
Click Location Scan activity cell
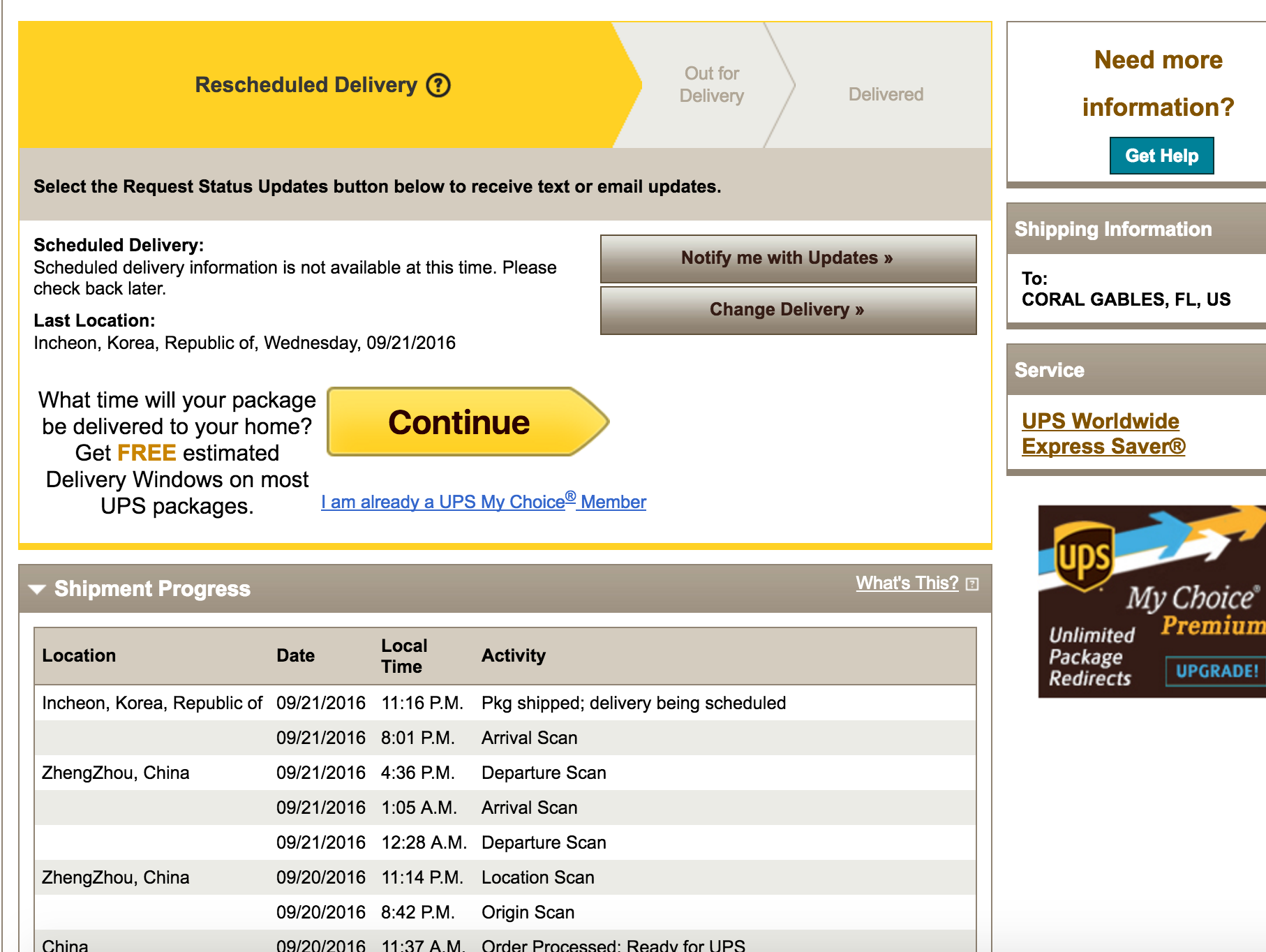[x=538, y=877]
